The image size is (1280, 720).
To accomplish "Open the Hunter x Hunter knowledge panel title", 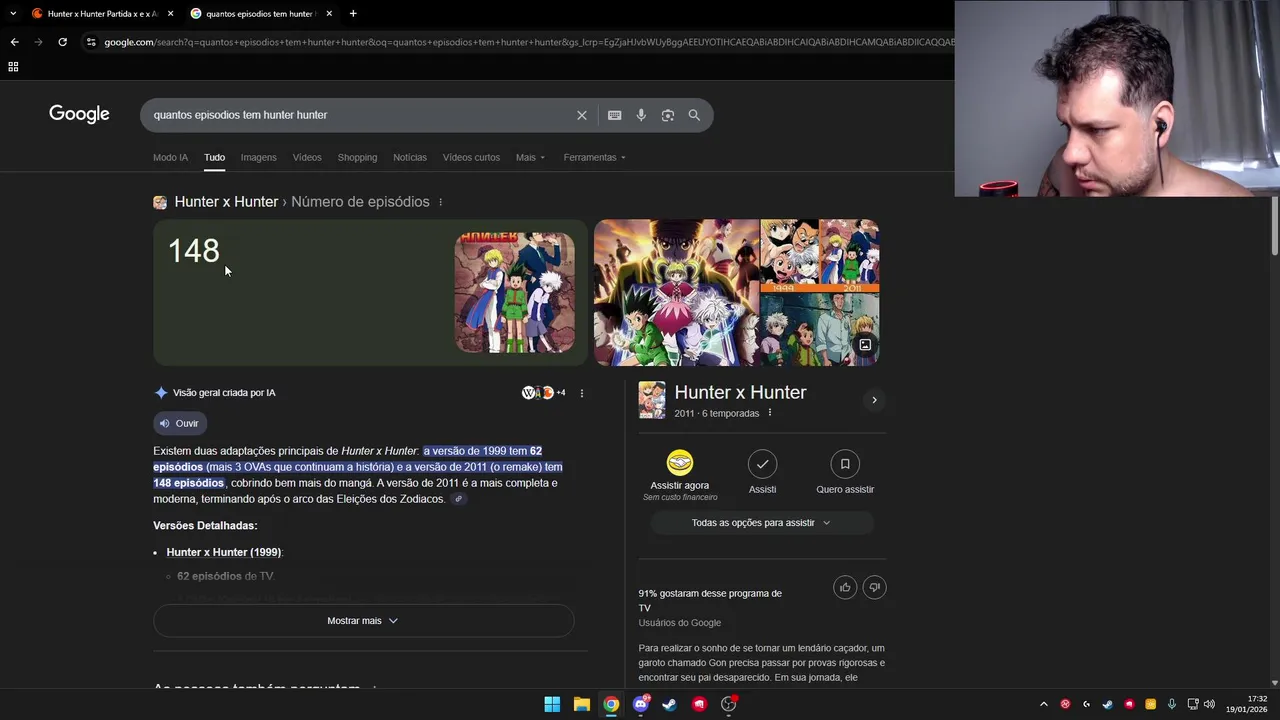I will tap(740, 392).
